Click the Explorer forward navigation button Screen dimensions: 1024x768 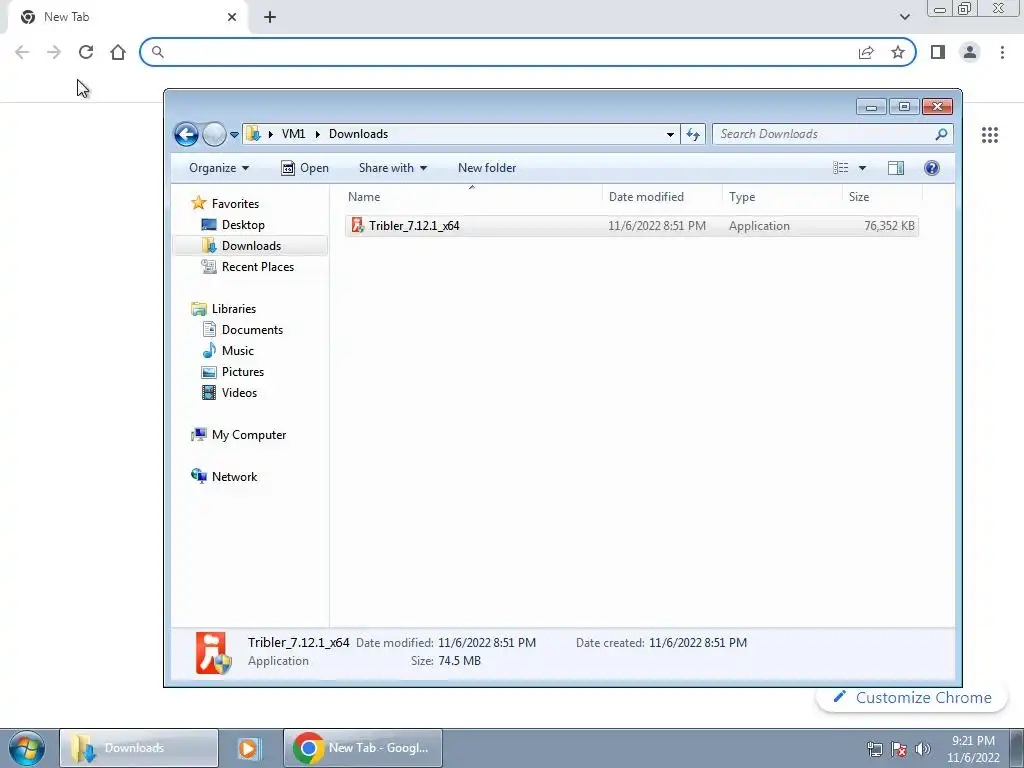(x=214, y=135)
